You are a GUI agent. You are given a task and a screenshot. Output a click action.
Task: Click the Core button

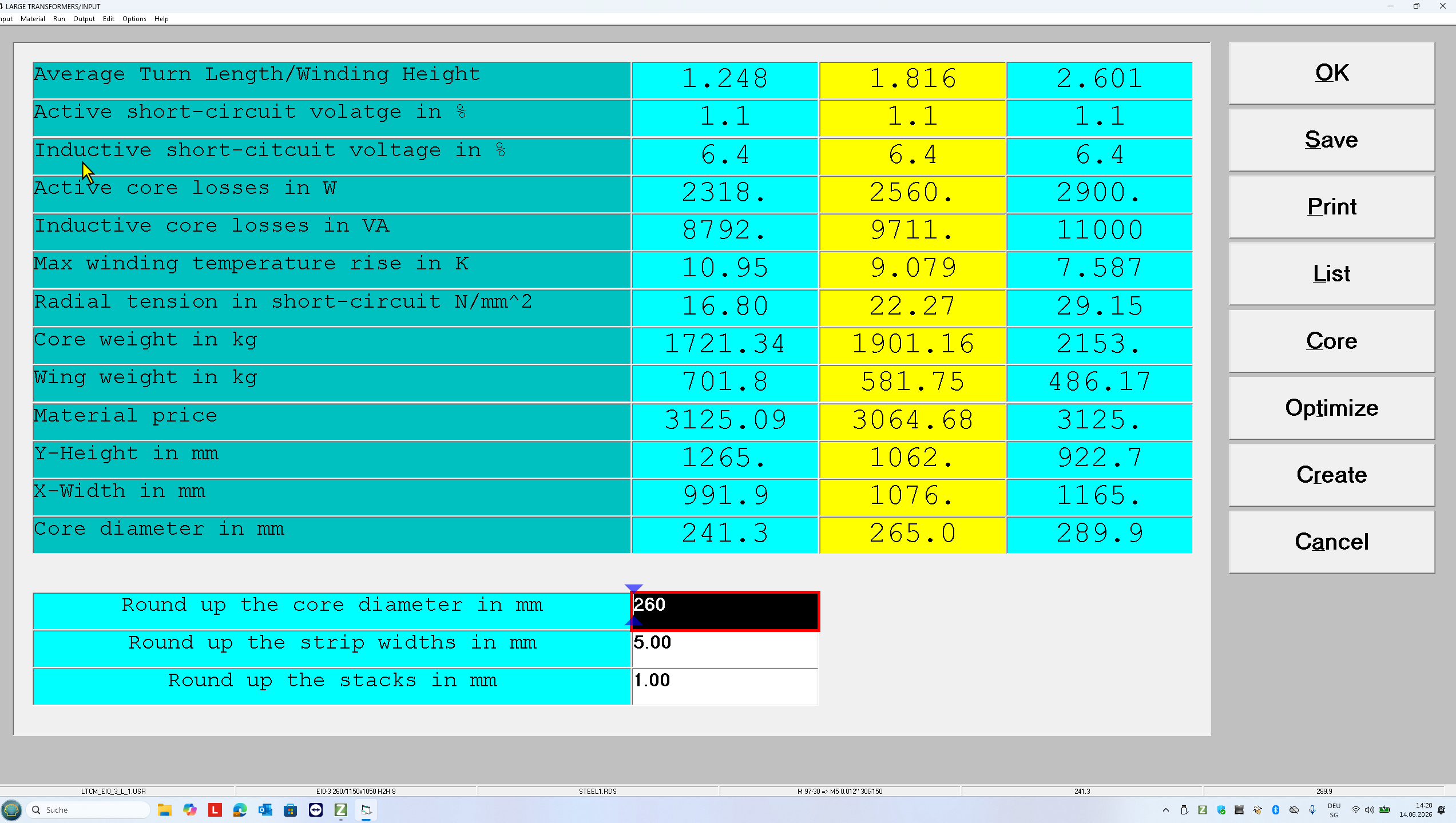point(1331,341)
